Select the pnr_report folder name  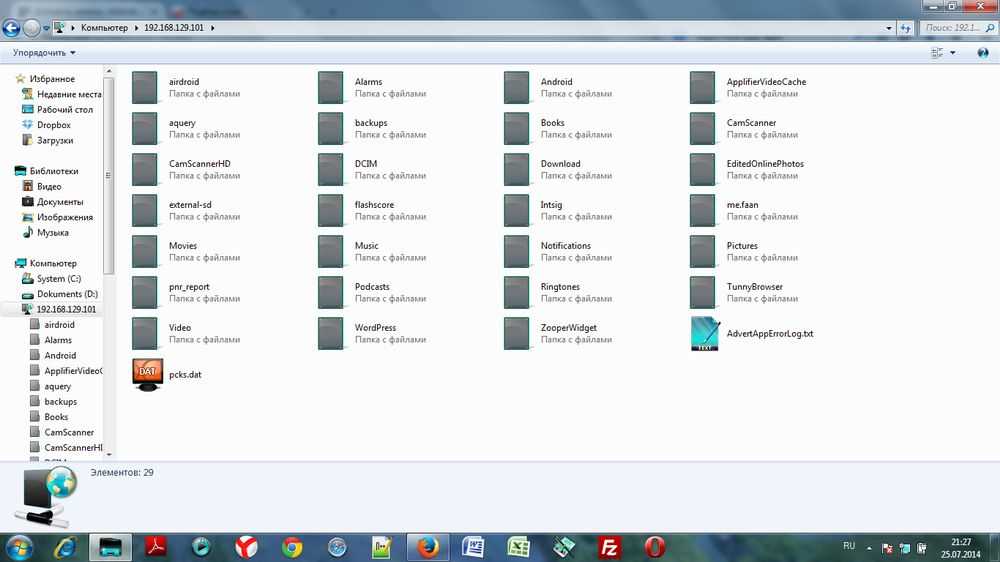[x=189, y=287]
